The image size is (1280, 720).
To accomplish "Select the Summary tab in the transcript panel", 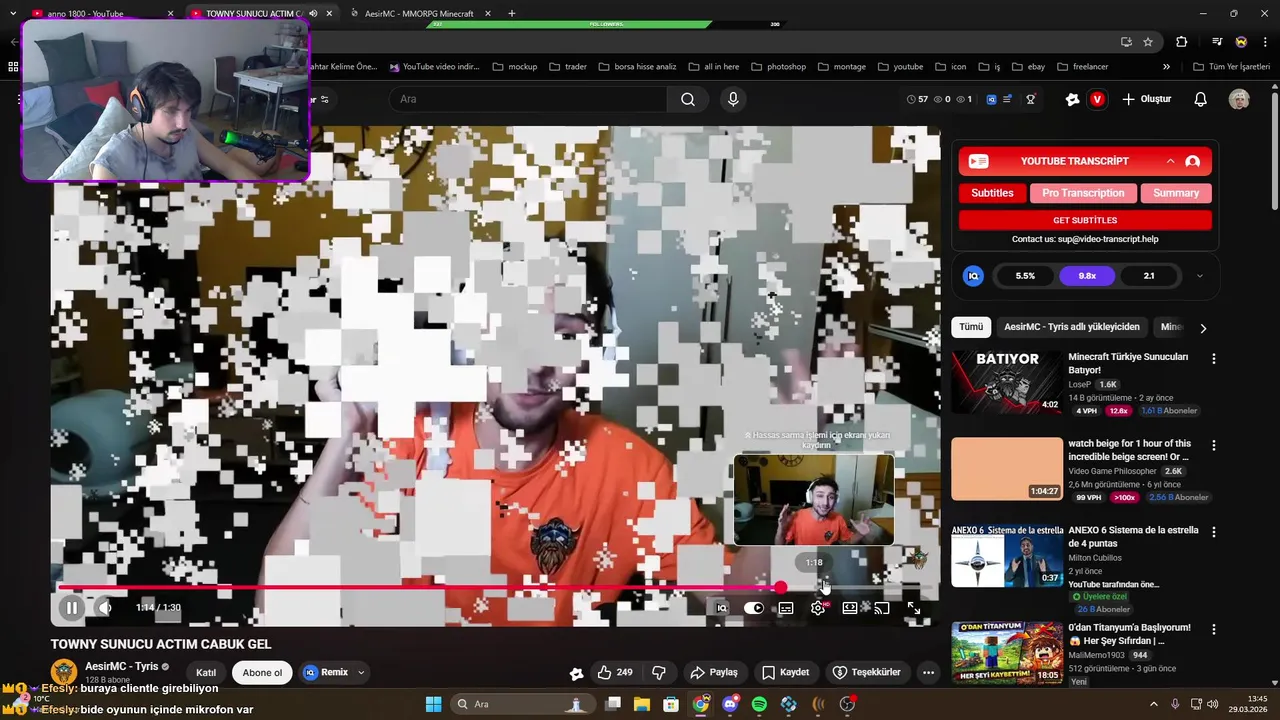I will pos(1176,193).
